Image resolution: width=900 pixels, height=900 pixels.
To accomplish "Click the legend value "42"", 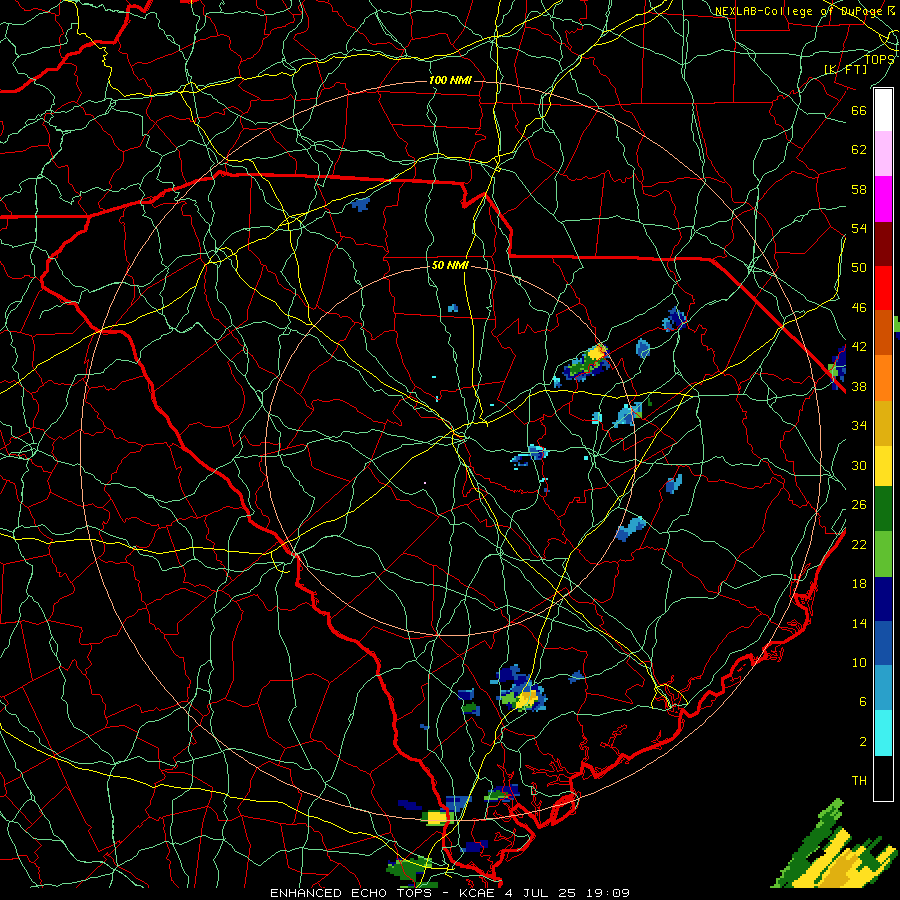I will coord(859,347).
